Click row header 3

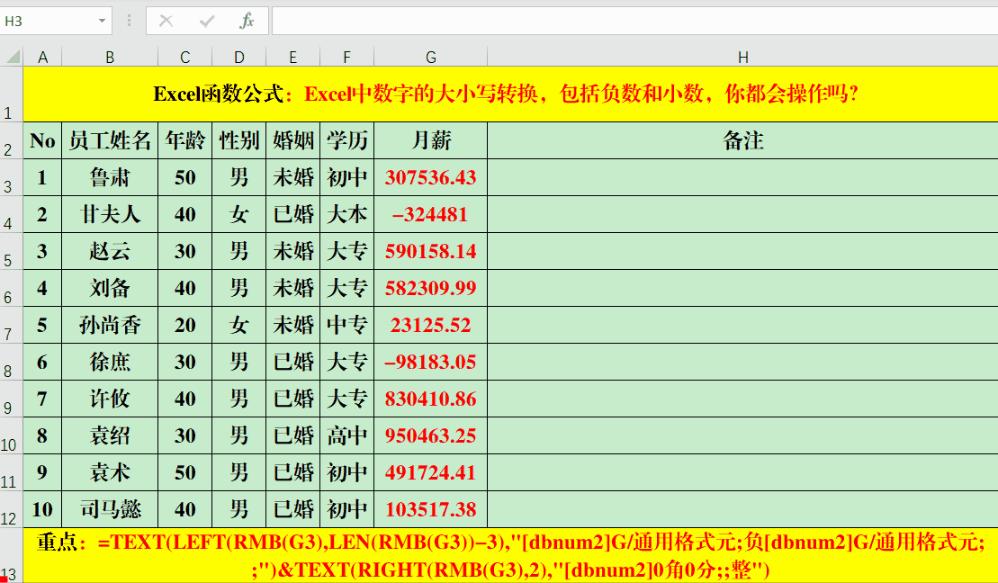coord(13,178)
